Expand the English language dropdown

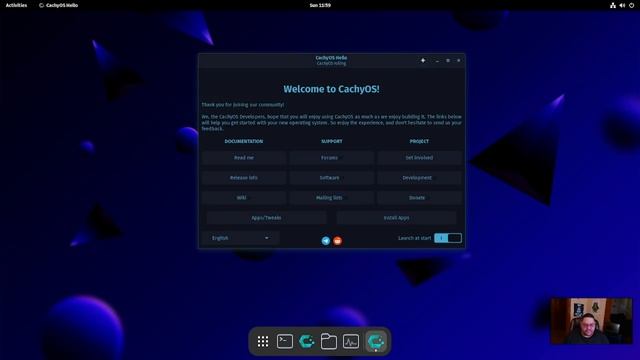[x=240, y=238]
